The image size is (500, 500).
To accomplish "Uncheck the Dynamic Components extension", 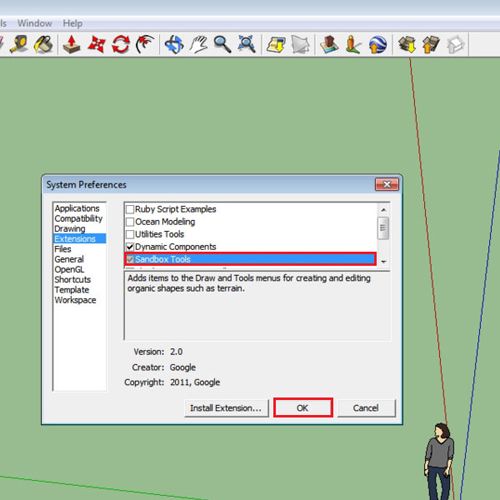I will point(130,247).
